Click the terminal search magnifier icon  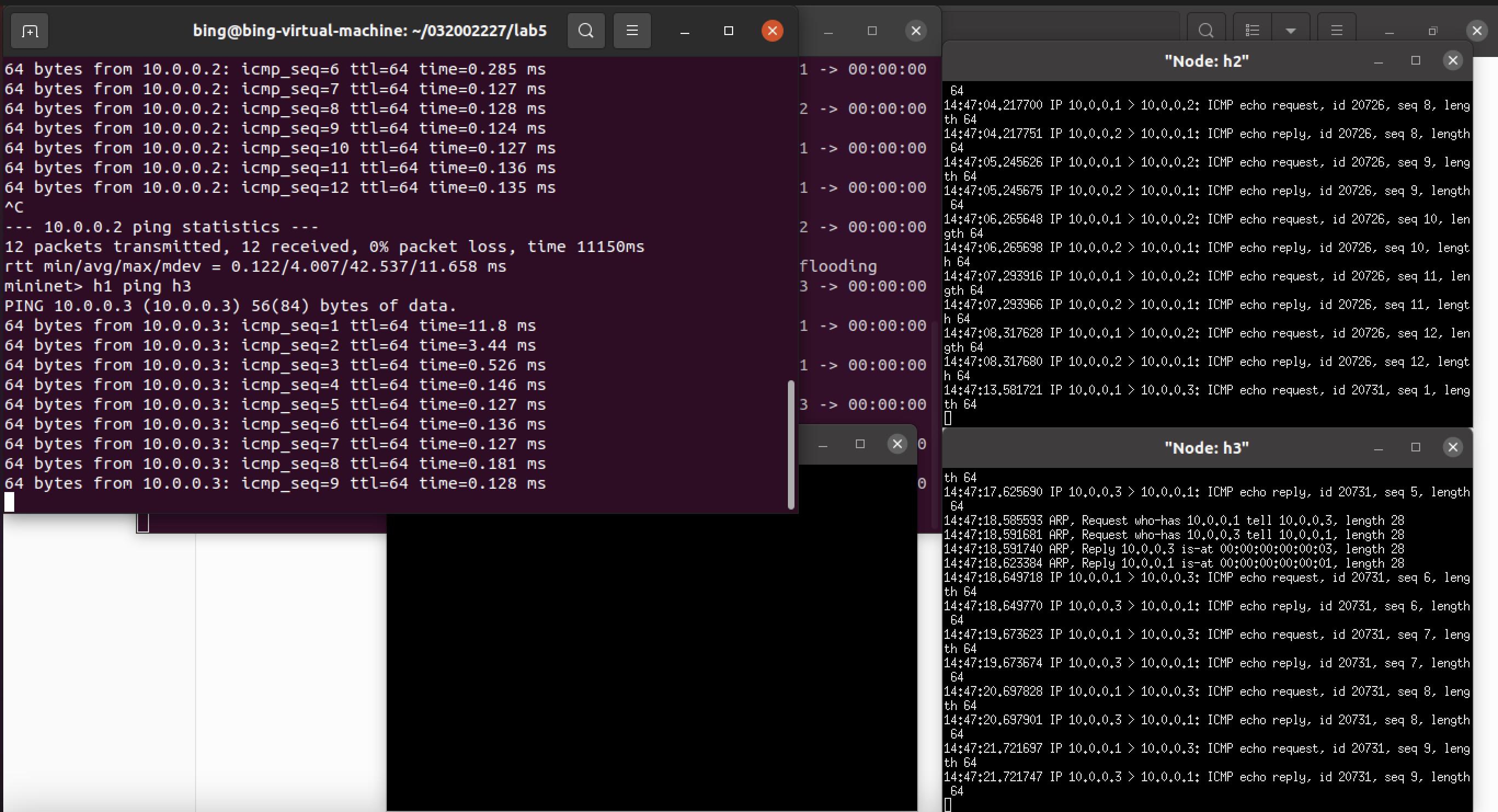pyautogui.click(x=586, y=31)
